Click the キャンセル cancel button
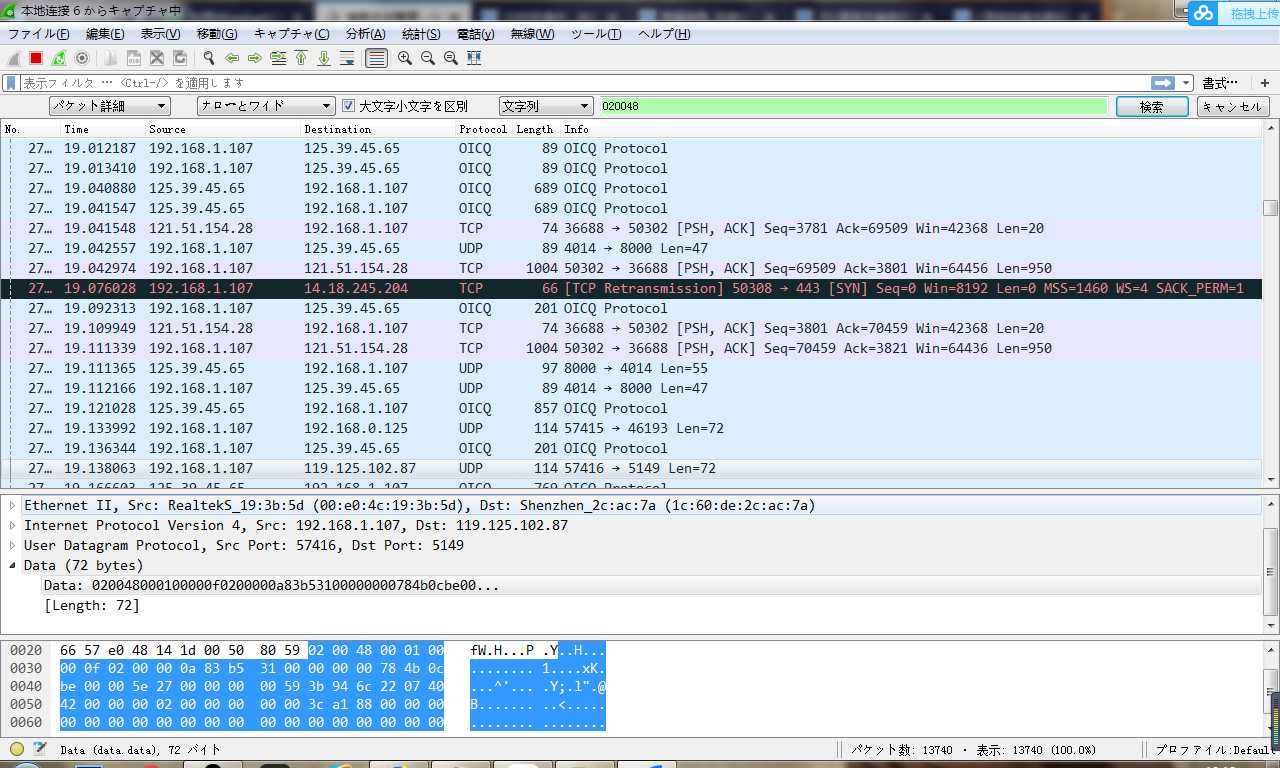 point(1233,106)
